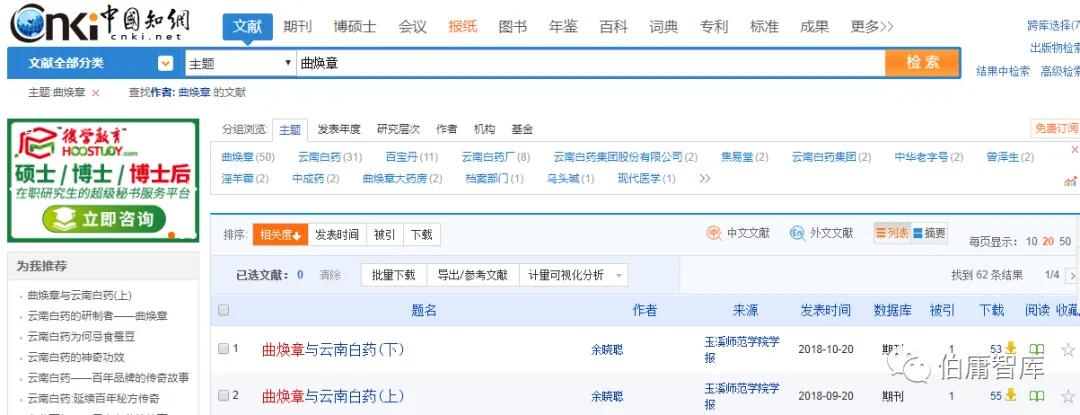Star the 曲焕章与云南白药(上) result as favorite

click(x=1068, y=396)
